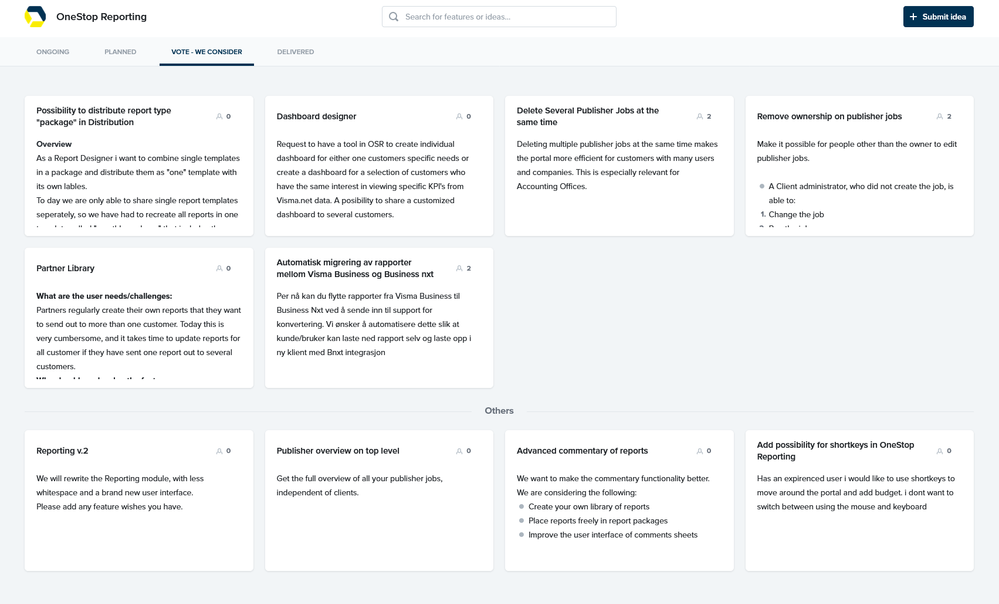The height and width of the screenshot is (604, 999).
Task: Click the OneStop Reporting logo icon
Action: coord(37,16)
